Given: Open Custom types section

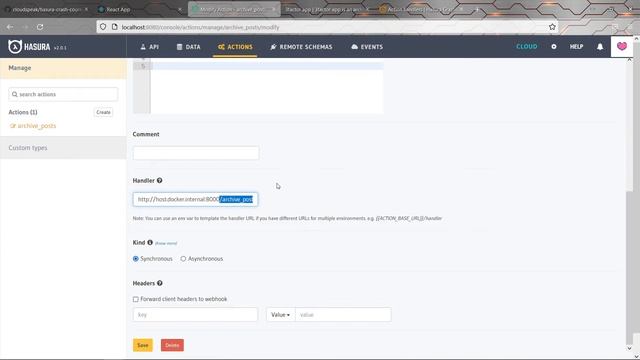Looking at the screenshot, I should [63, 148].
